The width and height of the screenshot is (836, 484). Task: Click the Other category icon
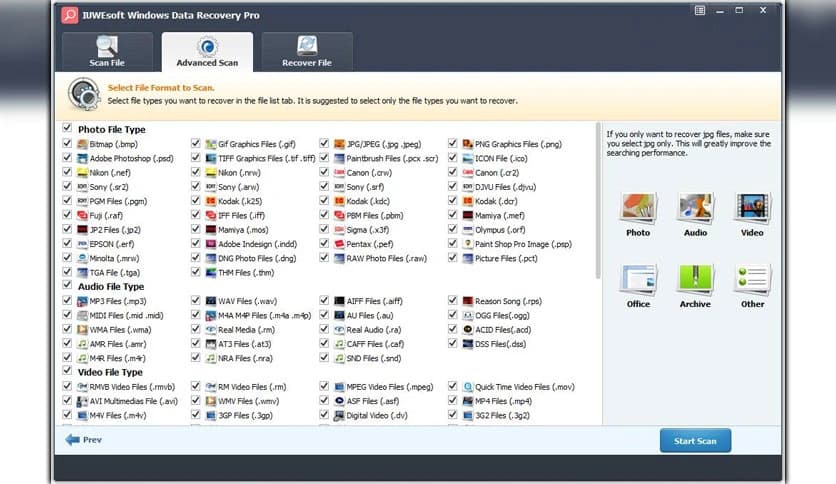[752, 279]
